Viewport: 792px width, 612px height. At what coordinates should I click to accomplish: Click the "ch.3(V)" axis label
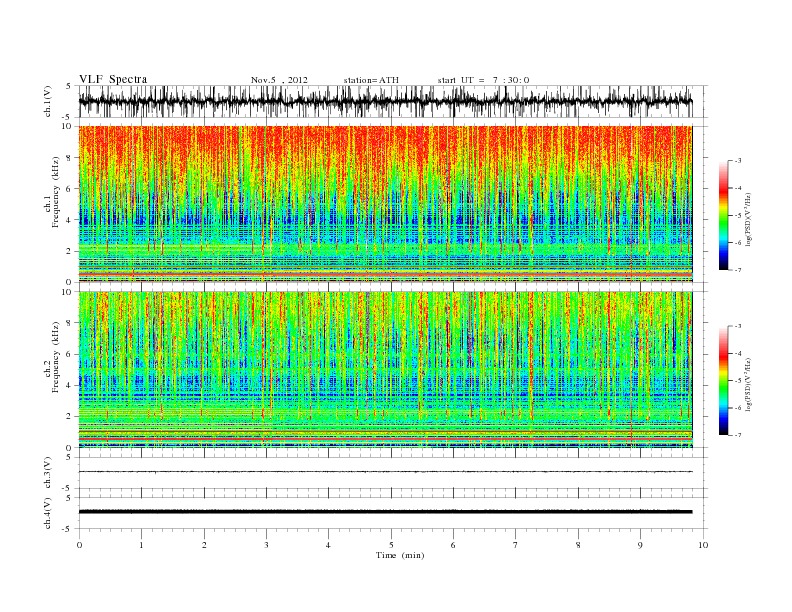pyautogui.click(x=48, y=473)
